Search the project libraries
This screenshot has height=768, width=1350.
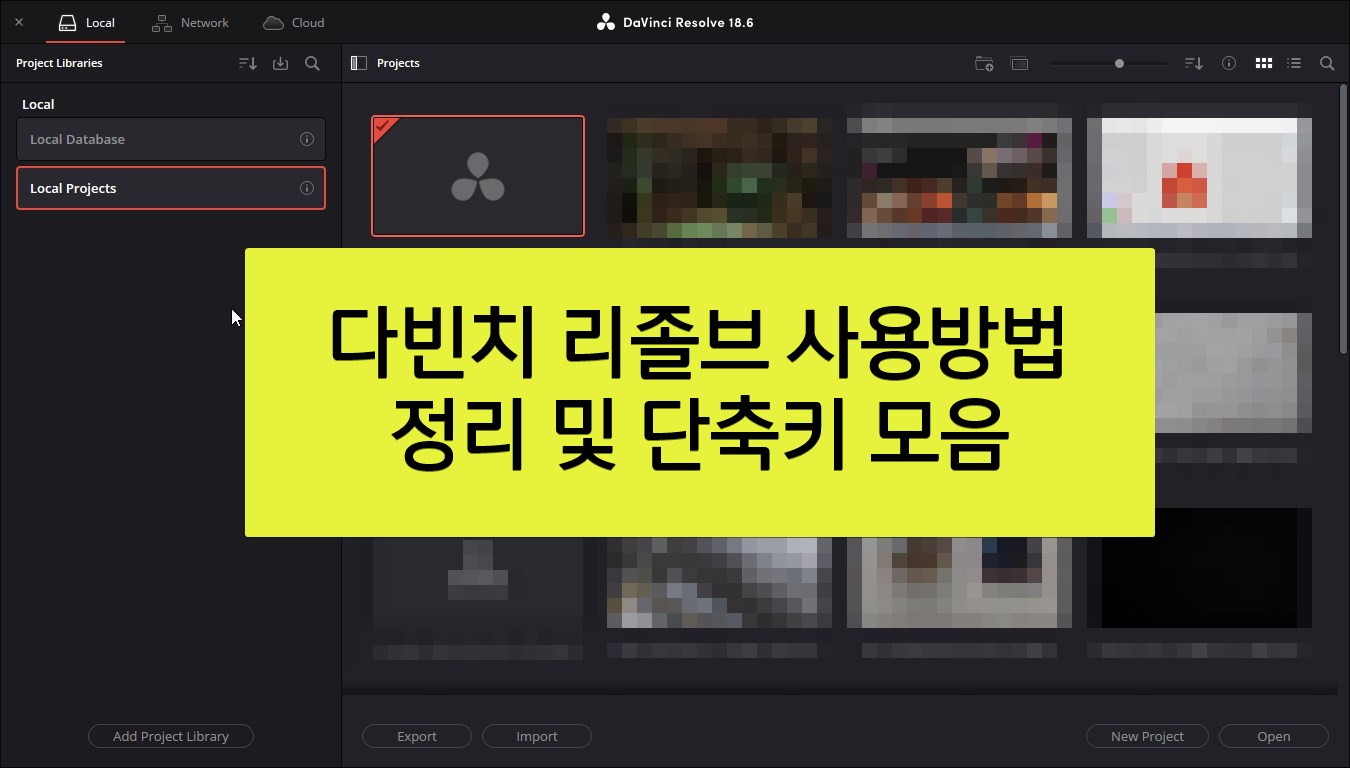(x=312, y=63)
